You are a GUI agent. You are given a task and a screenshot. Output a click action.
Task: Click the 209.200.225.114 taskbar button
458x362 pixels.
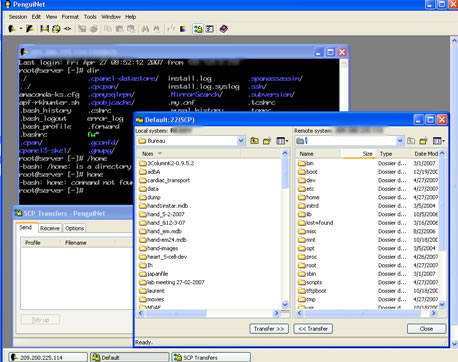coord(48,357)
